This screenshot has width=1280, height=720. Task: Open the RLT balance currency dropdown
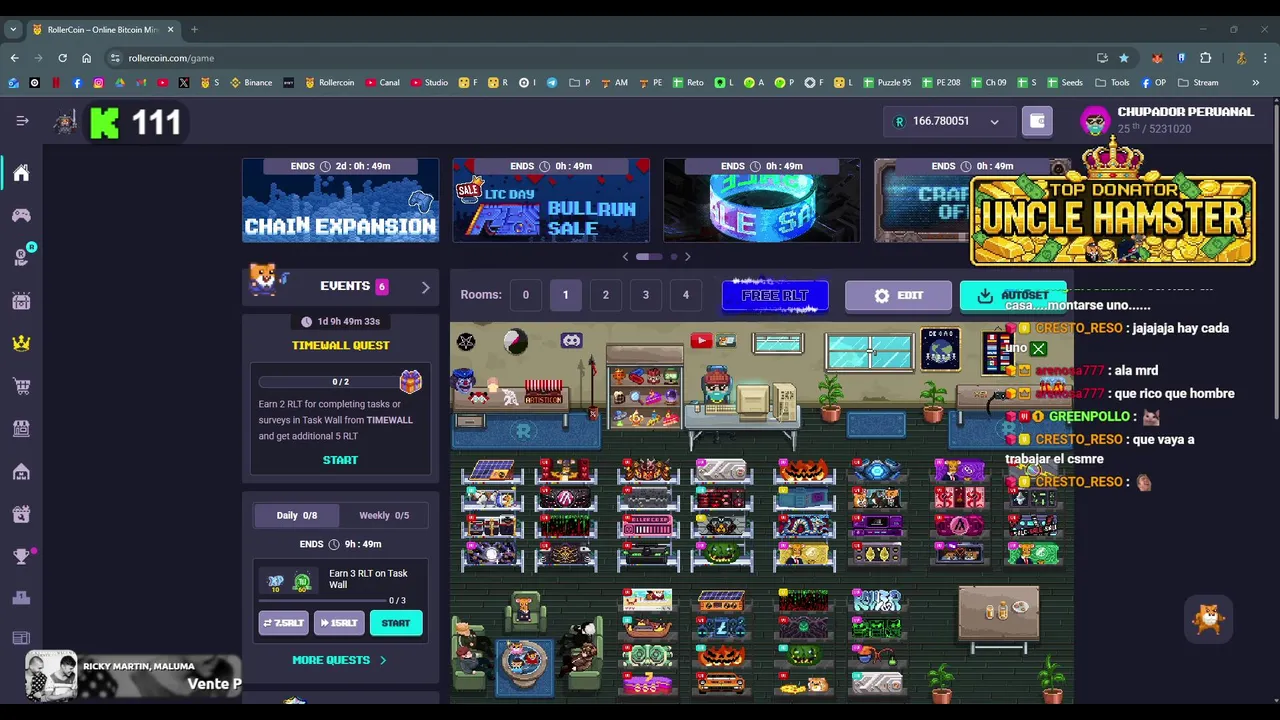point(948,121)
